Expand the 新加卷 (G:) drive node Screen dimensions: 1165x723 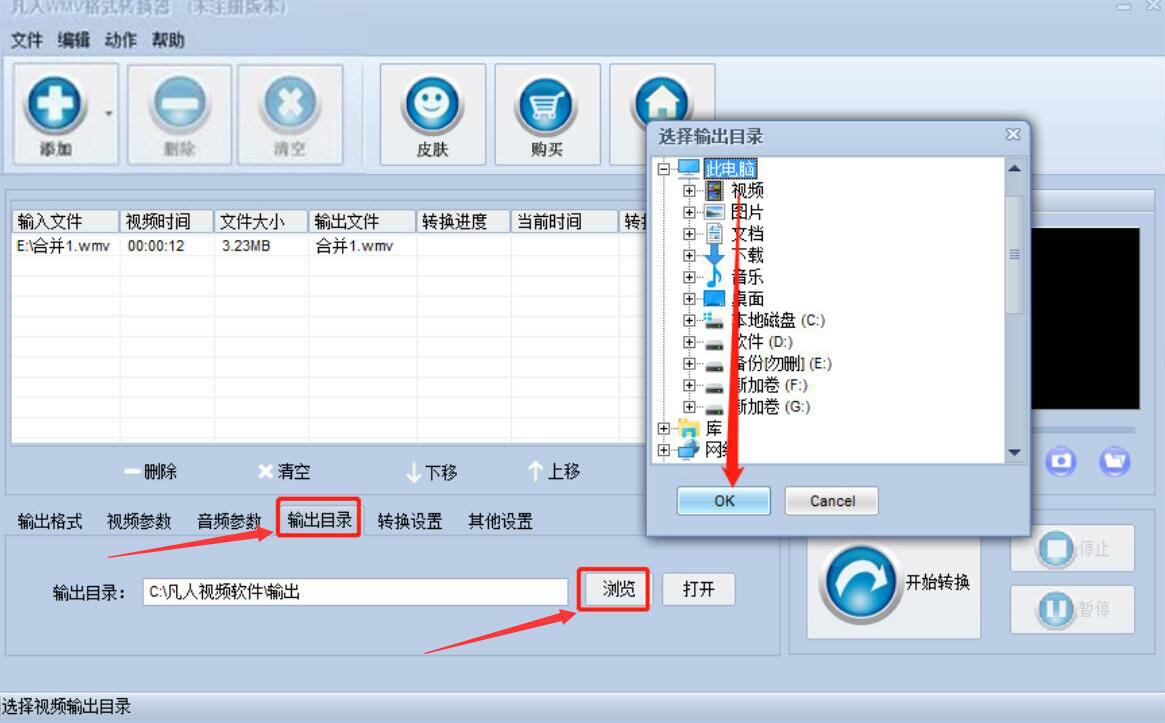pos(689,407)
